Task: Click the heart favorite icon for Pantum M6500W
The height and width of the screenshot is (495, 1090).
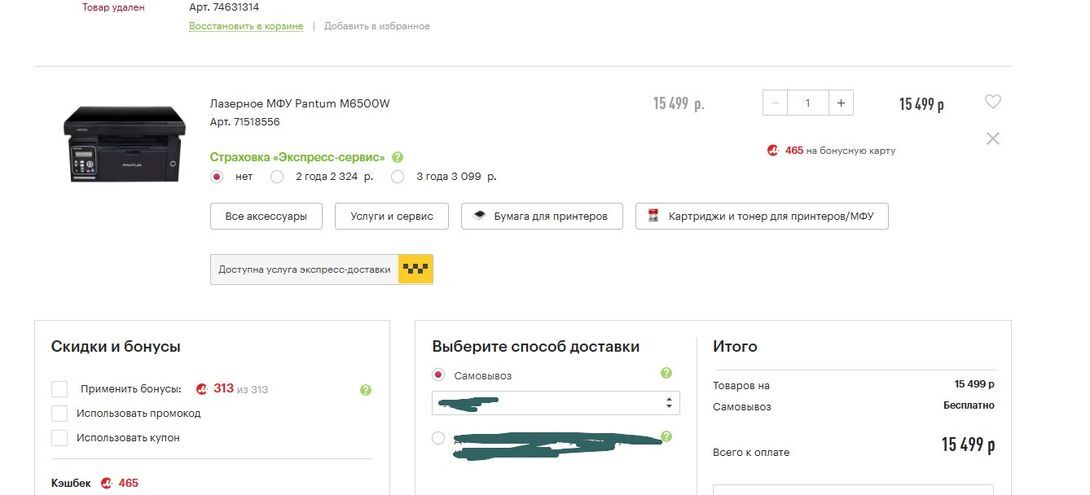Action: (x=992, y=101)
